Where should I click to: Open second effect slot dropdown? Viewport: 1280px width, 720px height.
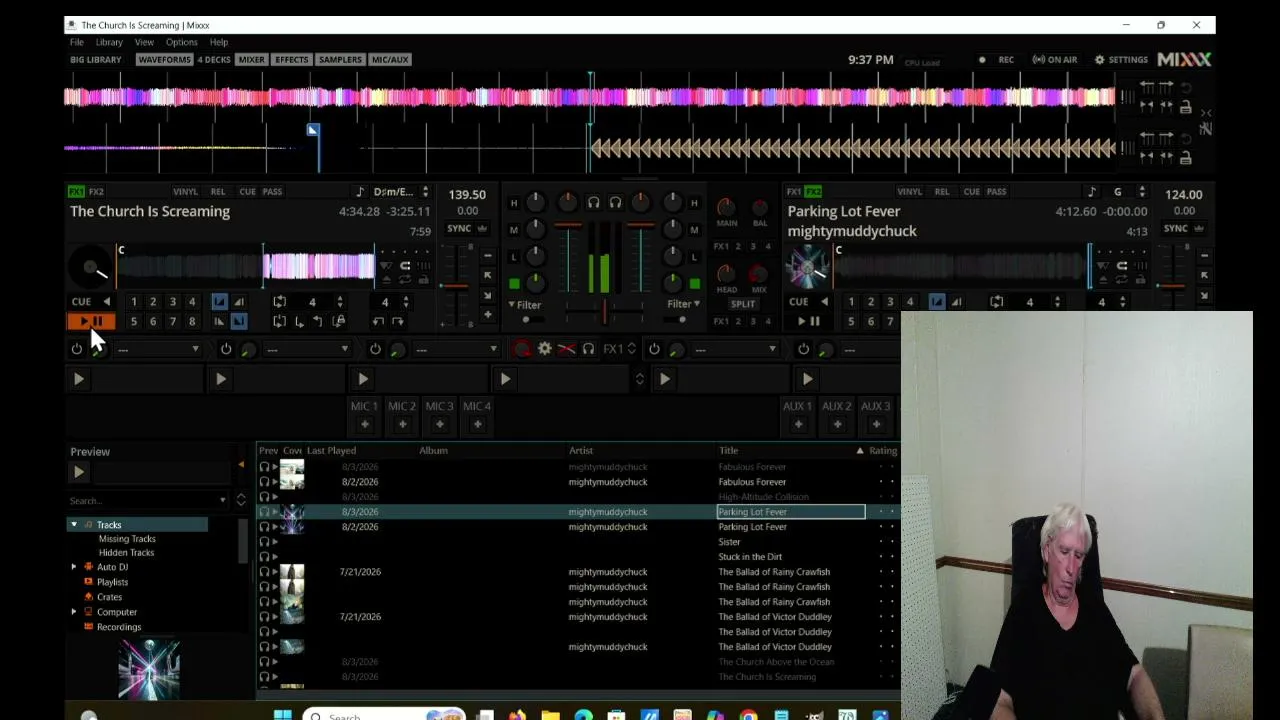tap(307, 349)
